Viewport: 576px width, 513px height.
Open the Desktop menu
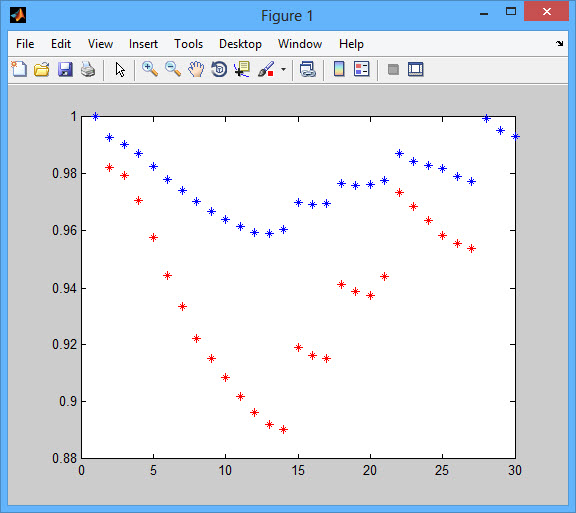[240, 44]
